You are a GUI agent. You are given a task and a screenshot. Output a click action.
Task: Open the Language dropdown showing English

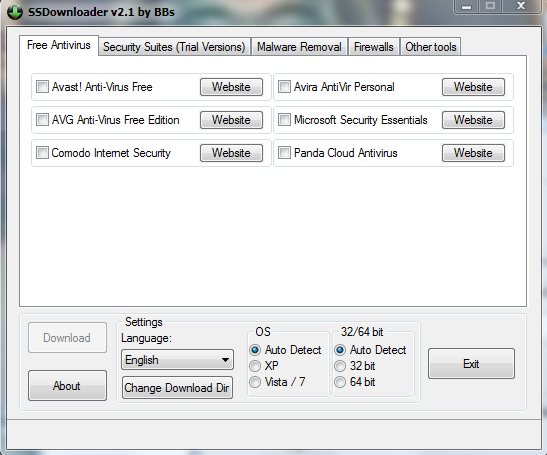point(177,360)
